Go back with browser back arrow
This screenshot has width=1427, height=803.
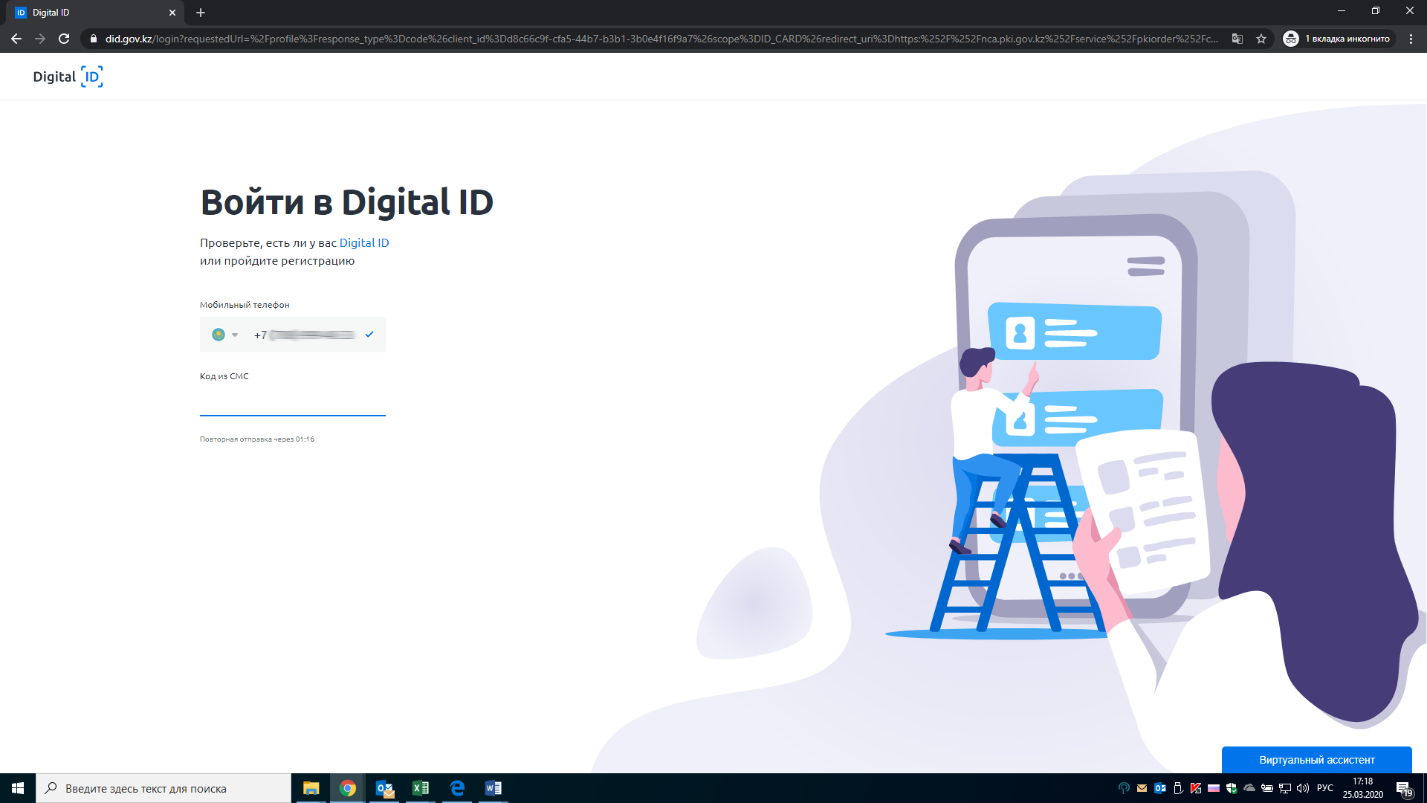(16, 38)
